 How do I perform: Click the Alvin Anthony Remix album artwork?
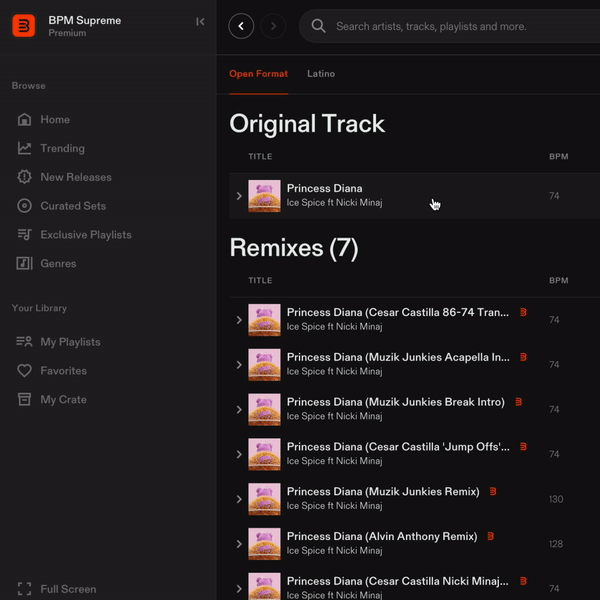(x=264, y=544)
